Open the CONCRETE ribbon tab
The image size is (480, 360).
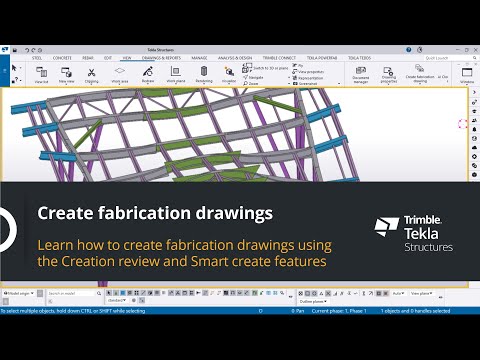point(62,58)
